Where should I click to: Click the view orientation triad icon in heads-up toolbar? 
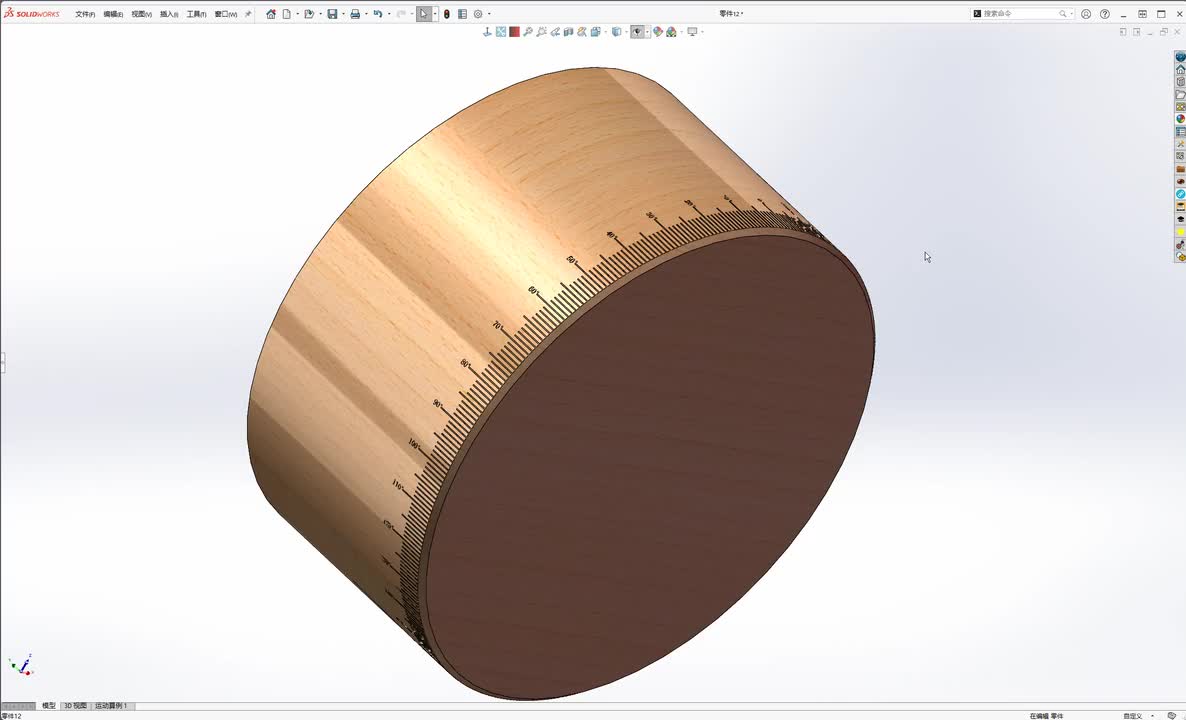pyautogui.click(x=487, y=32)
